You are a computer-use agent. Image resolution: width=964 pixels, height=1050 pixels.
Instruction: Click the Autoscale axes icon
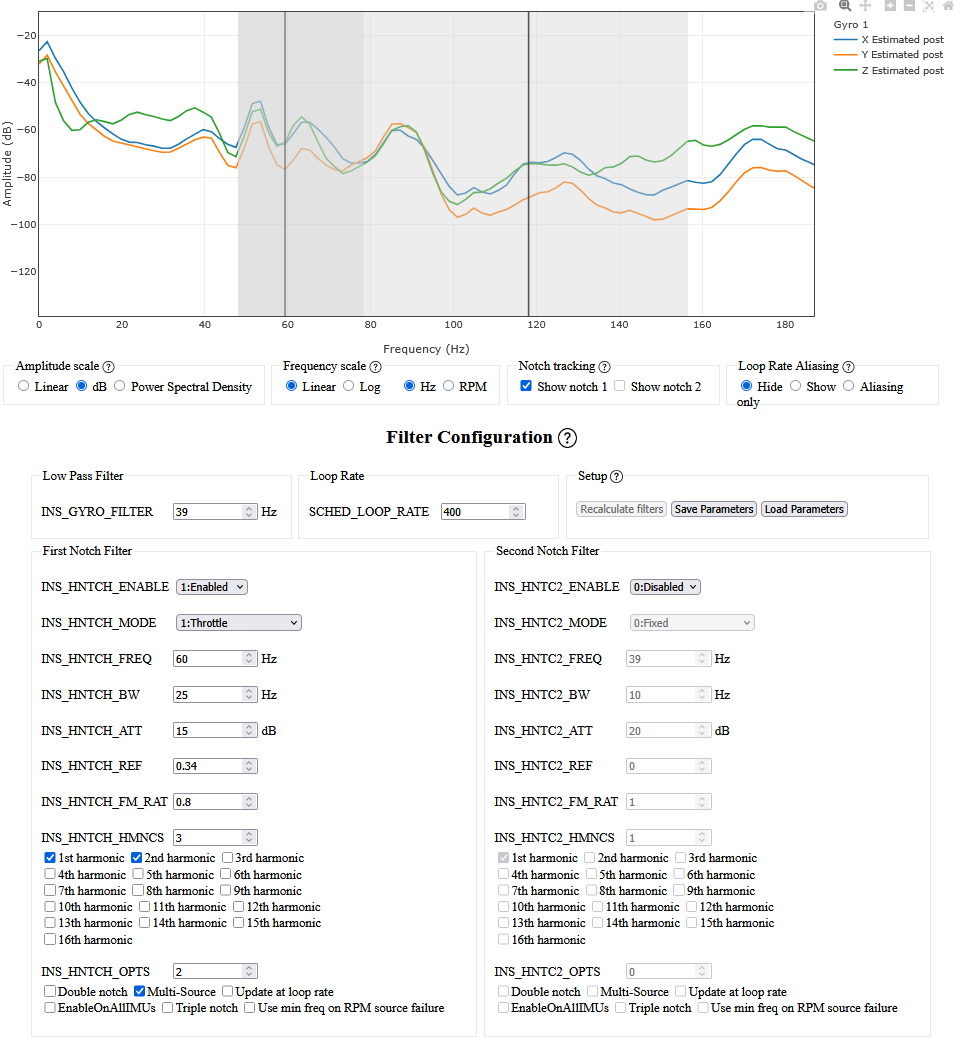coord(929,6)
